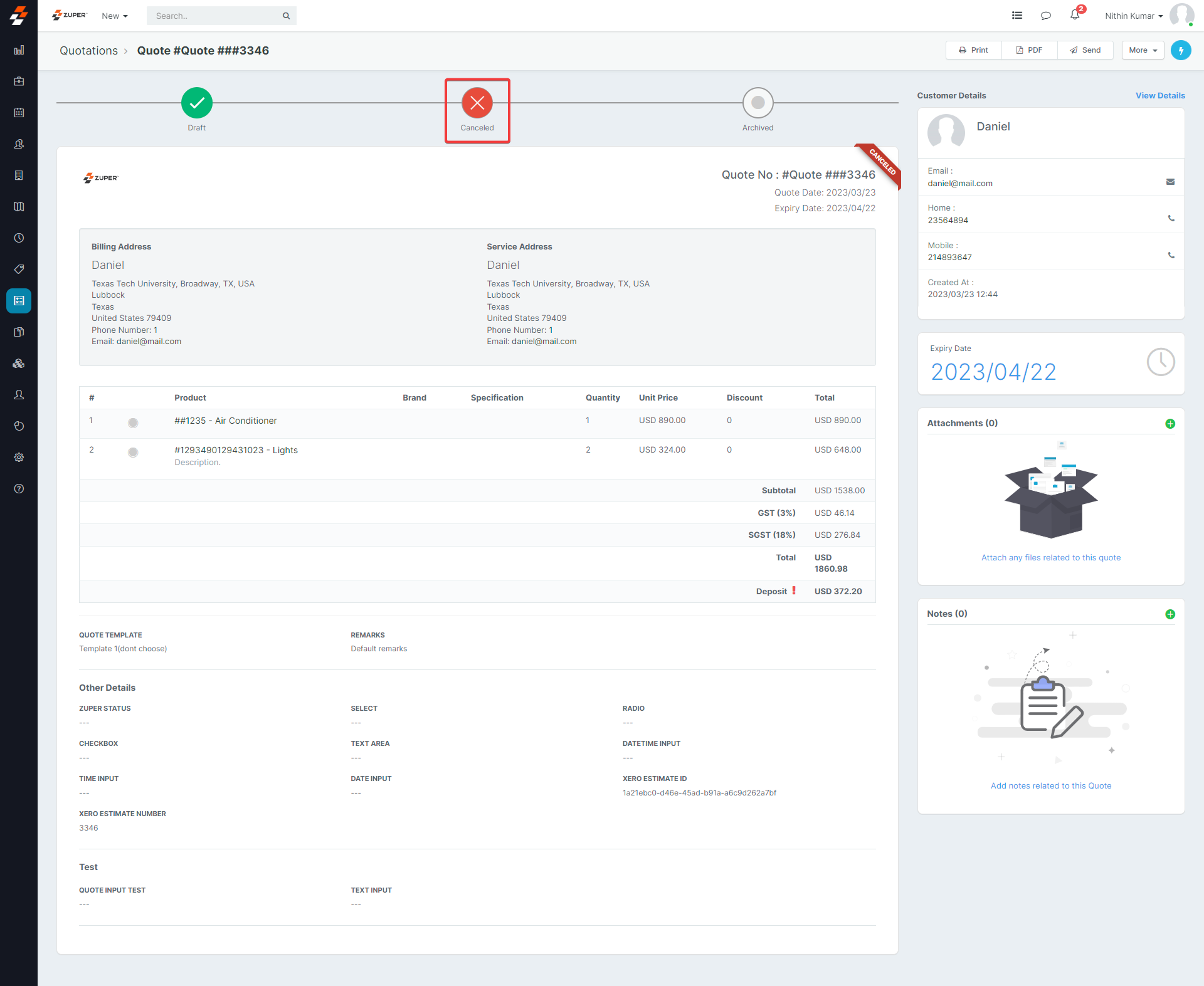Screen dimensions: 1204x986
Task: Call the mobile number via phone icon
Action: coord(1171,256)
